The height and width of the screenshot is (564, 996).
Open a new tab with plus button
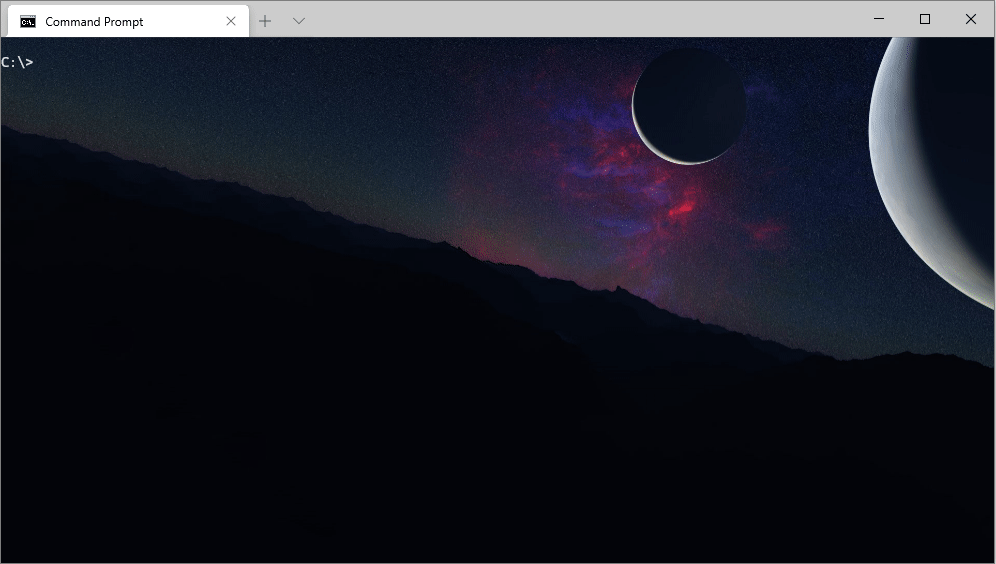(x=265, y=21)
